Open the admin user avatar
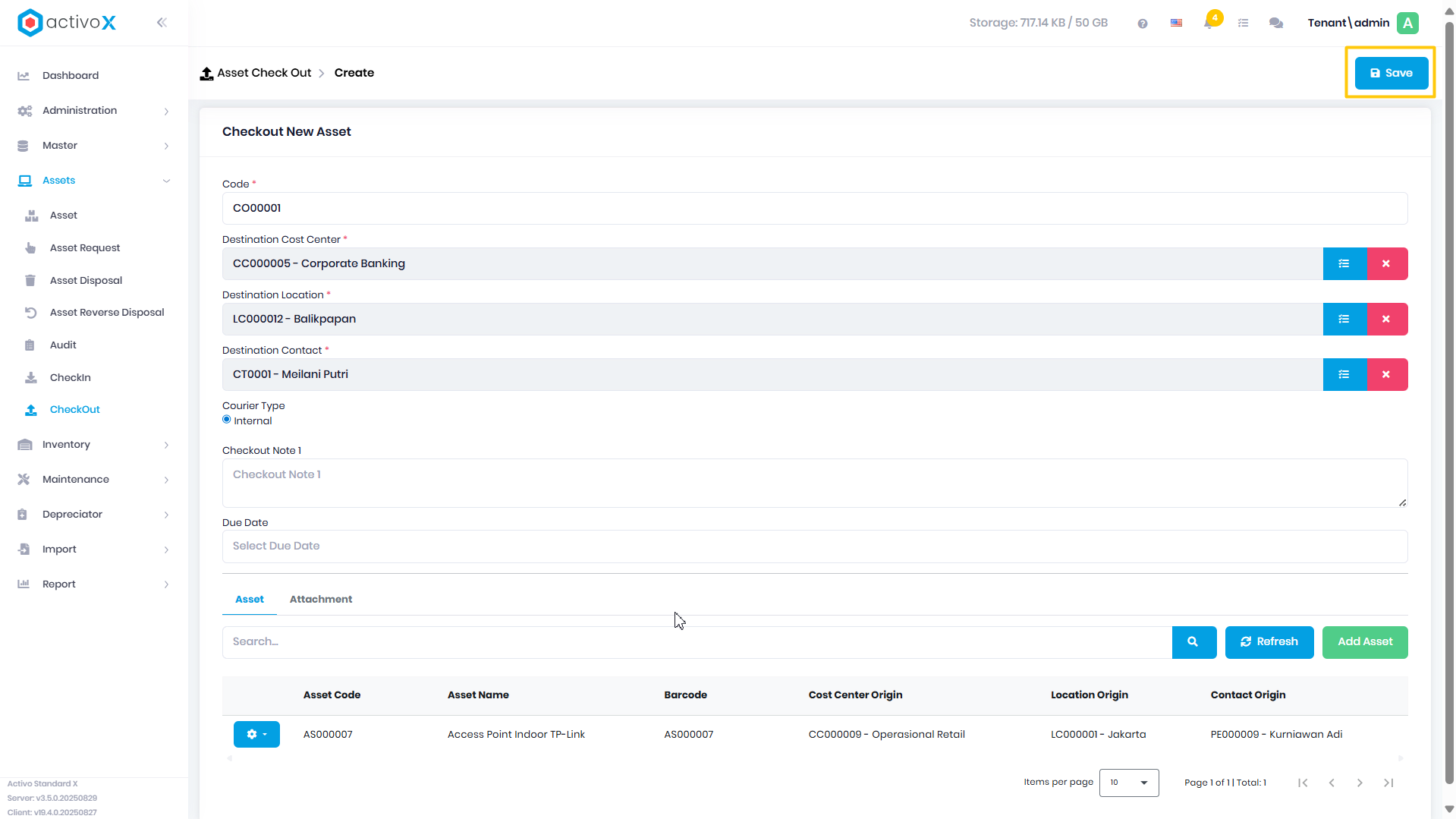 [x=1408, y=23]
